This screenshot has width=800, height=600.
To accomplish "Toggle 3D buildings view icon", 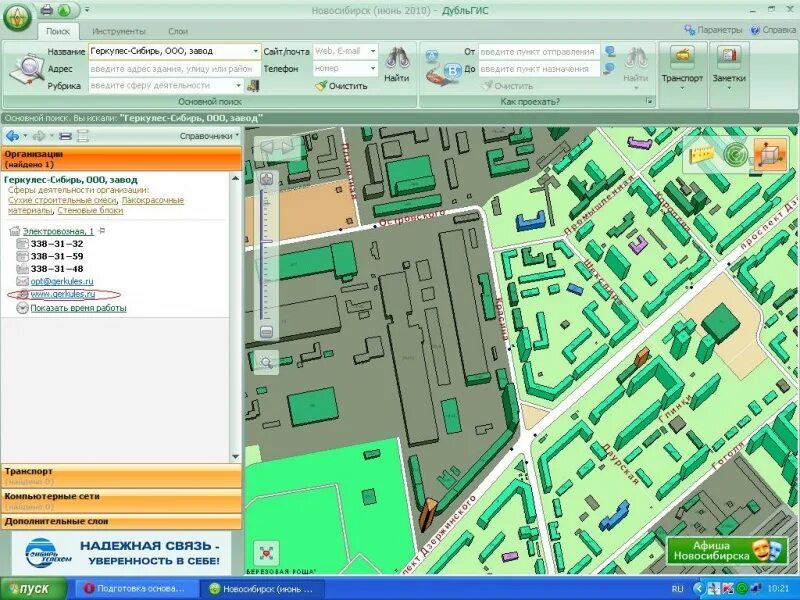I will 769,154.
